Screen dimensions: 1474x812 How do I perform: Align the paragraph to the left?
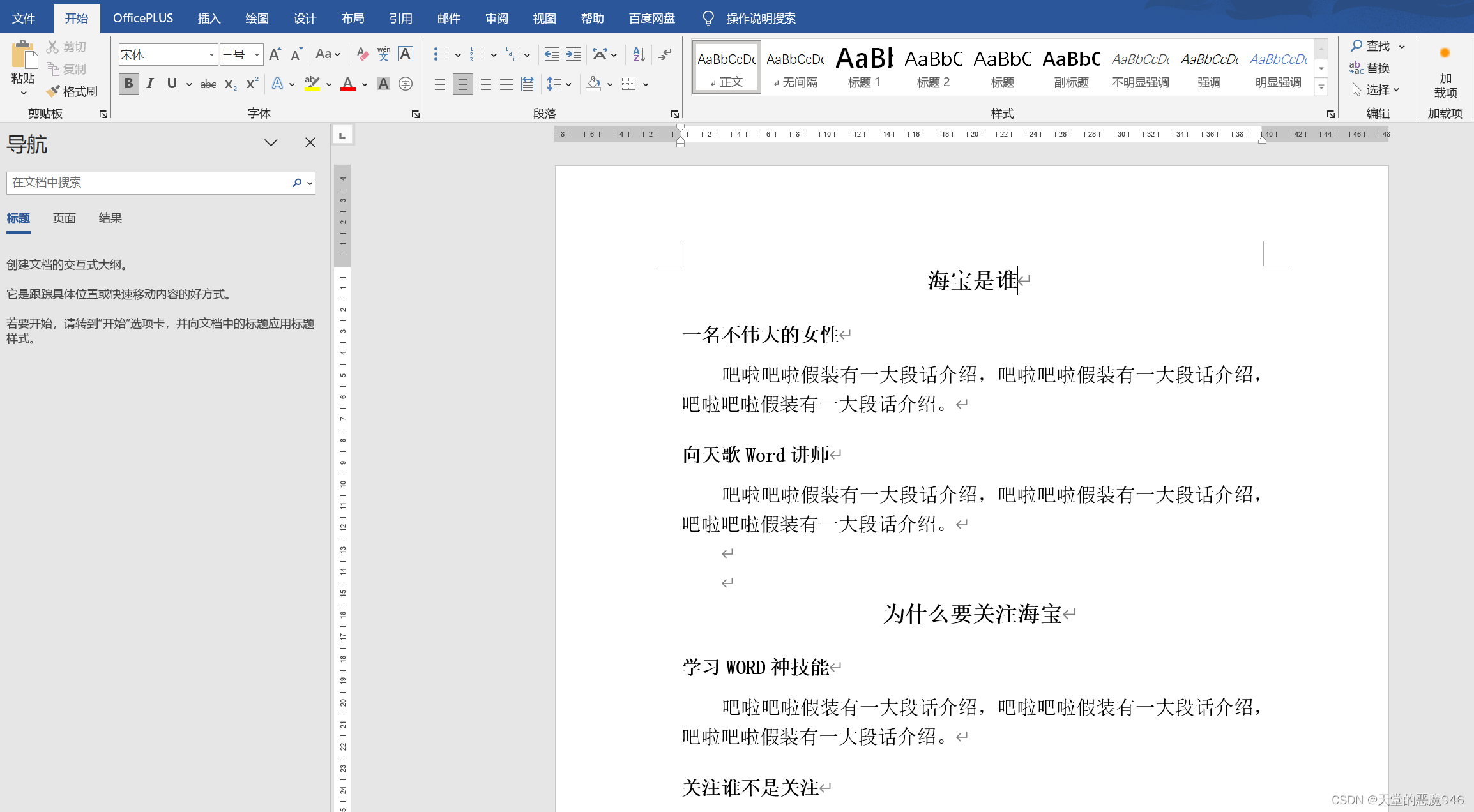[441, 84]
